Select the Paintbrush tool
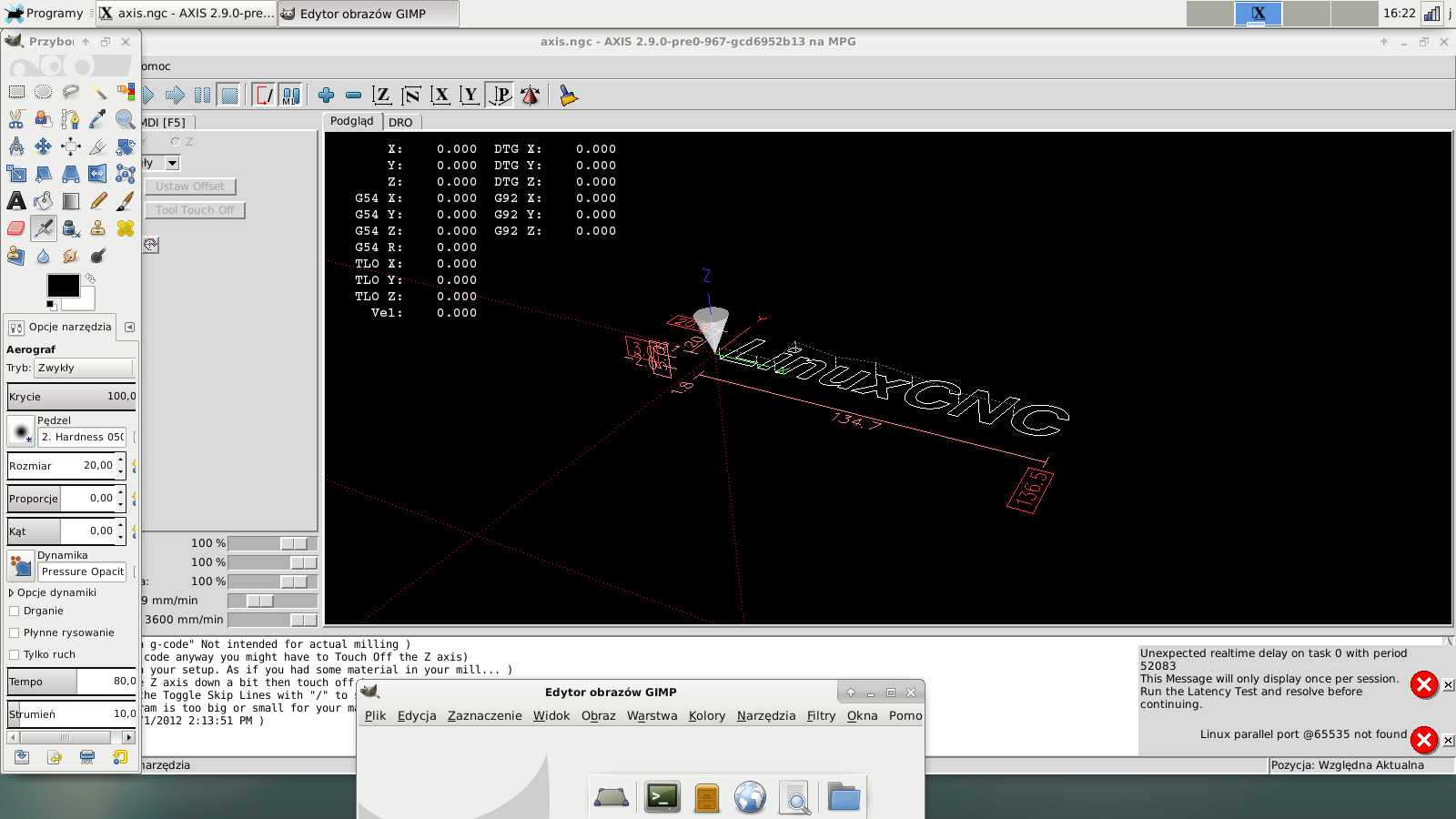The image size is (1456, 819). (x=126, y=201)
